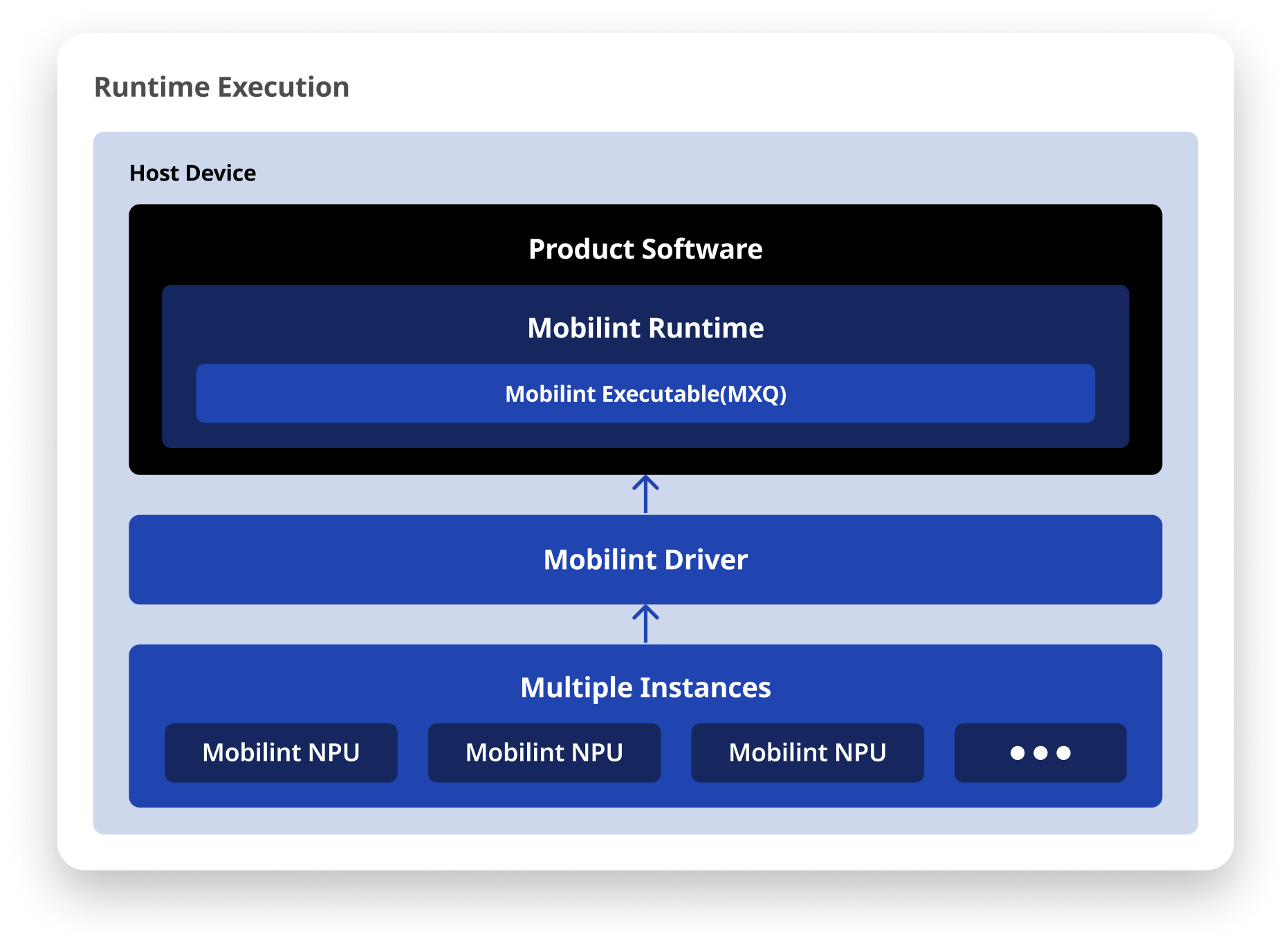Select the Host Device label
The height and width of the screenshot is (948, 1288).
(x=192, y=173)
